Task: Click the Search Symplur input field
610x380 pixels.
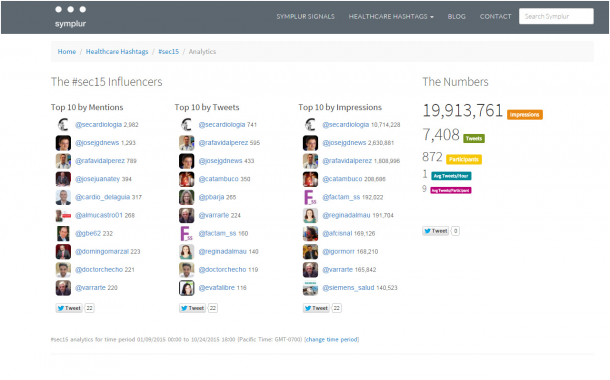Action: click(x=556, y=16)
